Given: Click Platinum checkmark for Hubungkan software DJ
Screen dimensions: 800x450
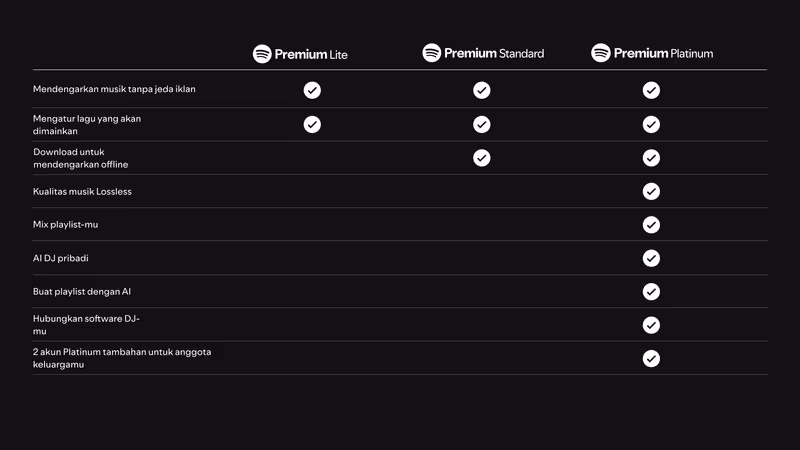Looking at the screenshot, I should click(651, 325).
